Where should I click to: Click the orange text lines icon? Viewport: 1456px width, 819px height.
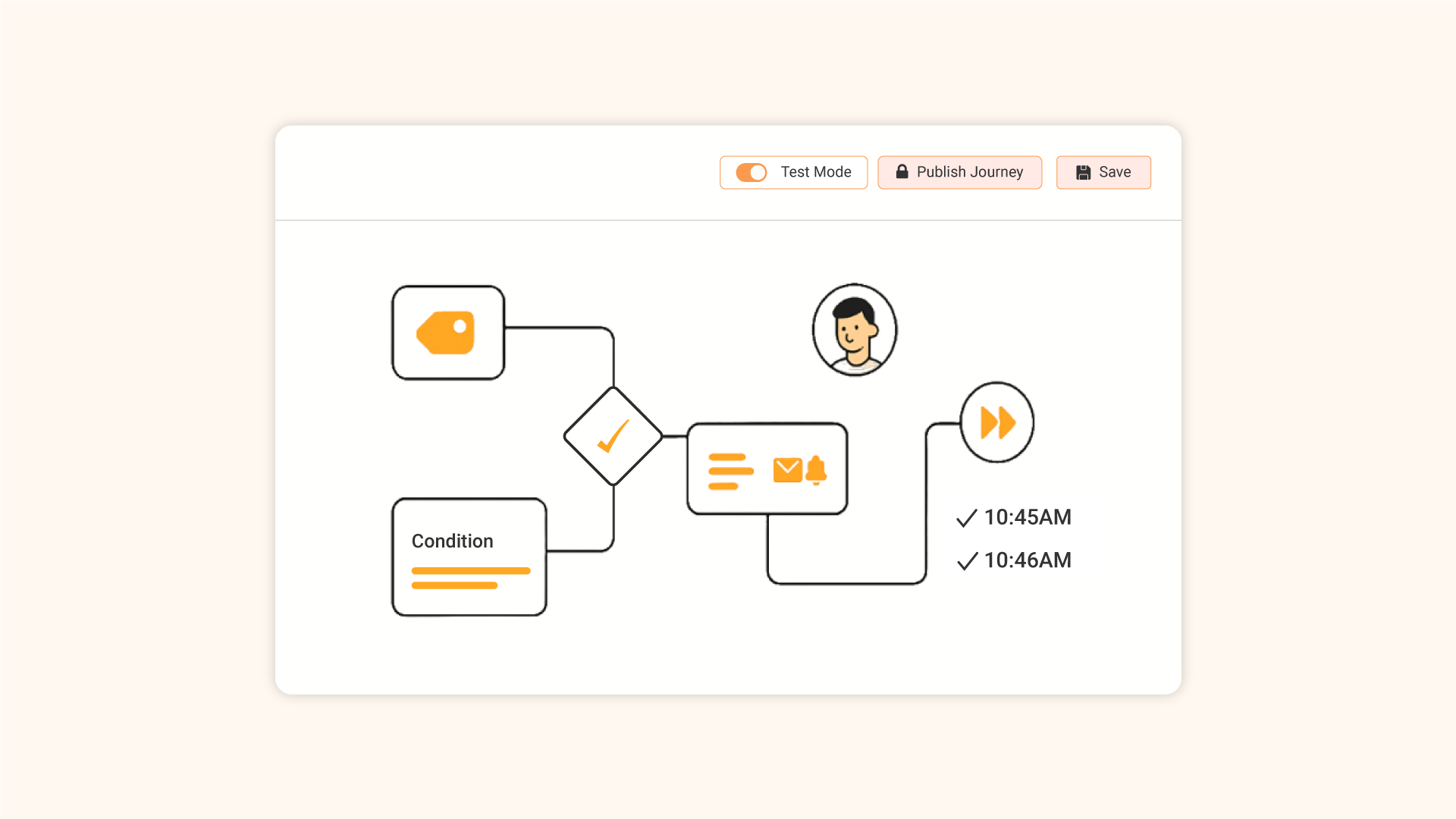point(730,471)
